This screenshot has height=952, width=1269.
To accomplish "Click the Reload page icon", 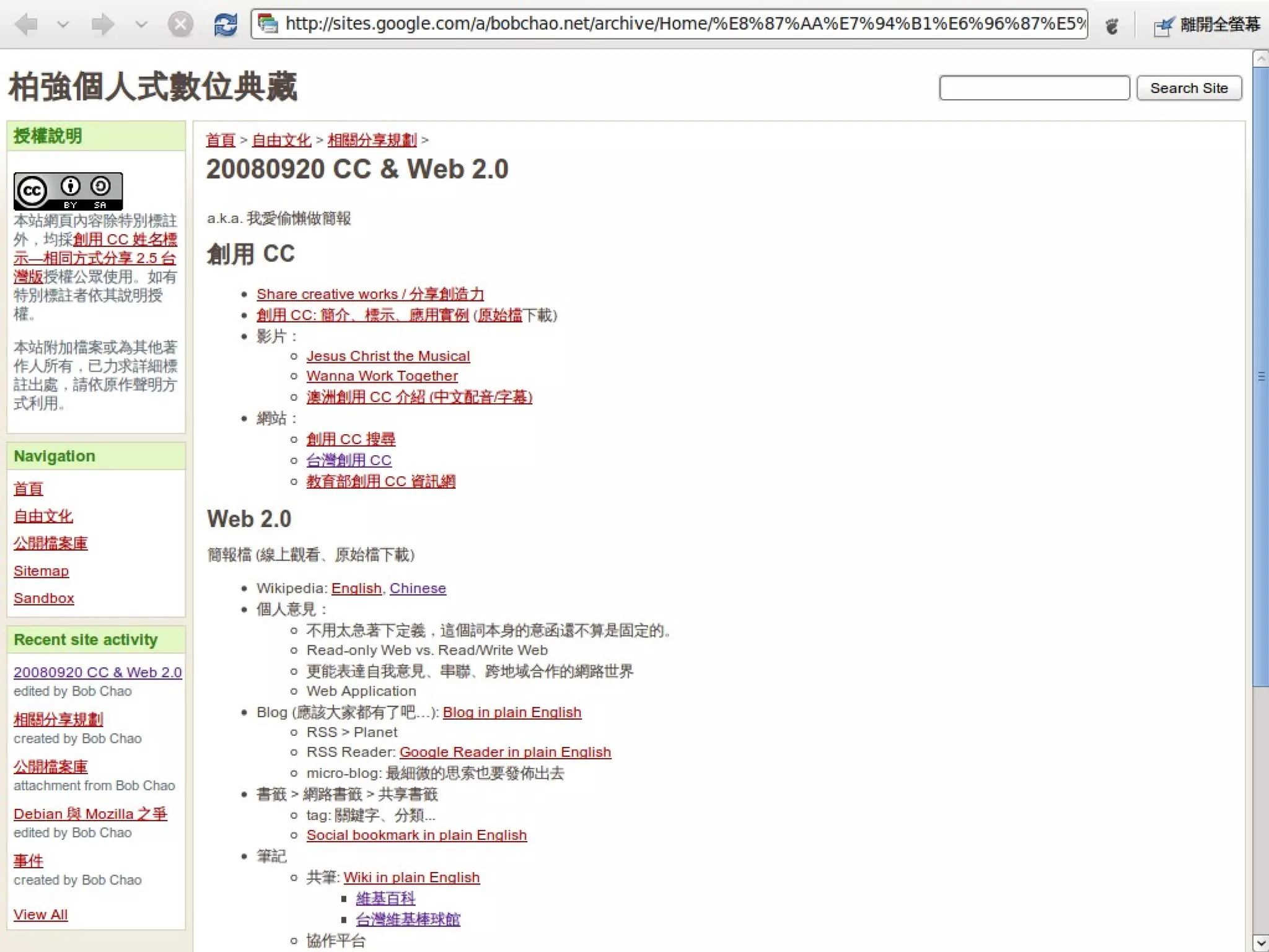I will (226, 25).
